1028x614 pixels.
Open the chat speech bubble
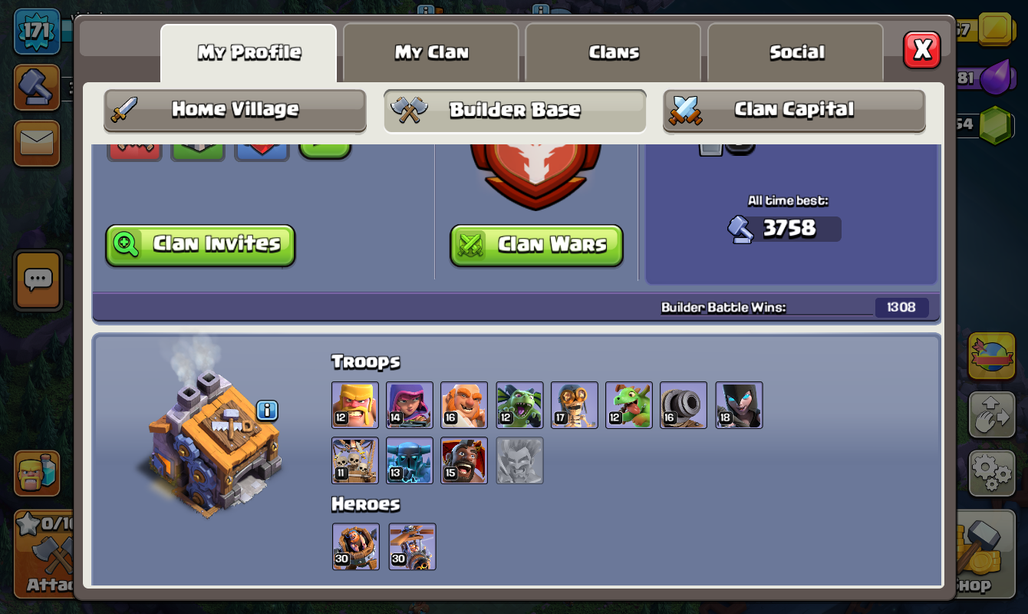[38, 280]
